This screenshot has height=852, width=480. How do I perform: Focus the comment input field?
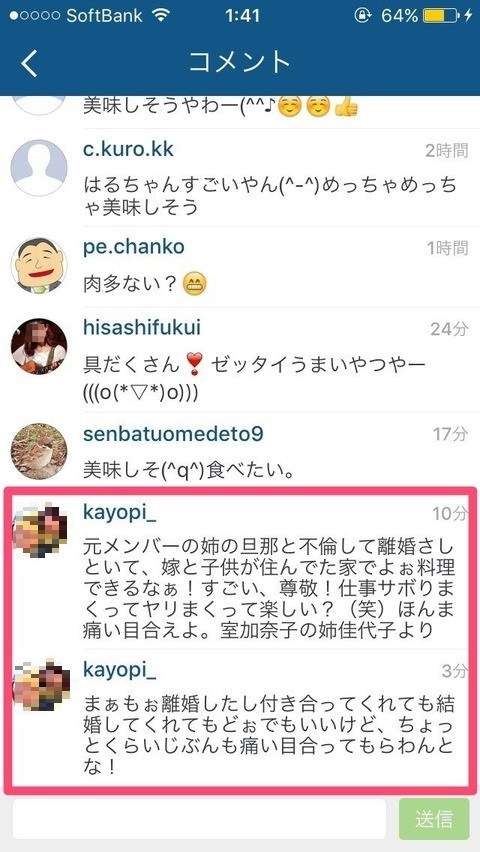[200, 818]
